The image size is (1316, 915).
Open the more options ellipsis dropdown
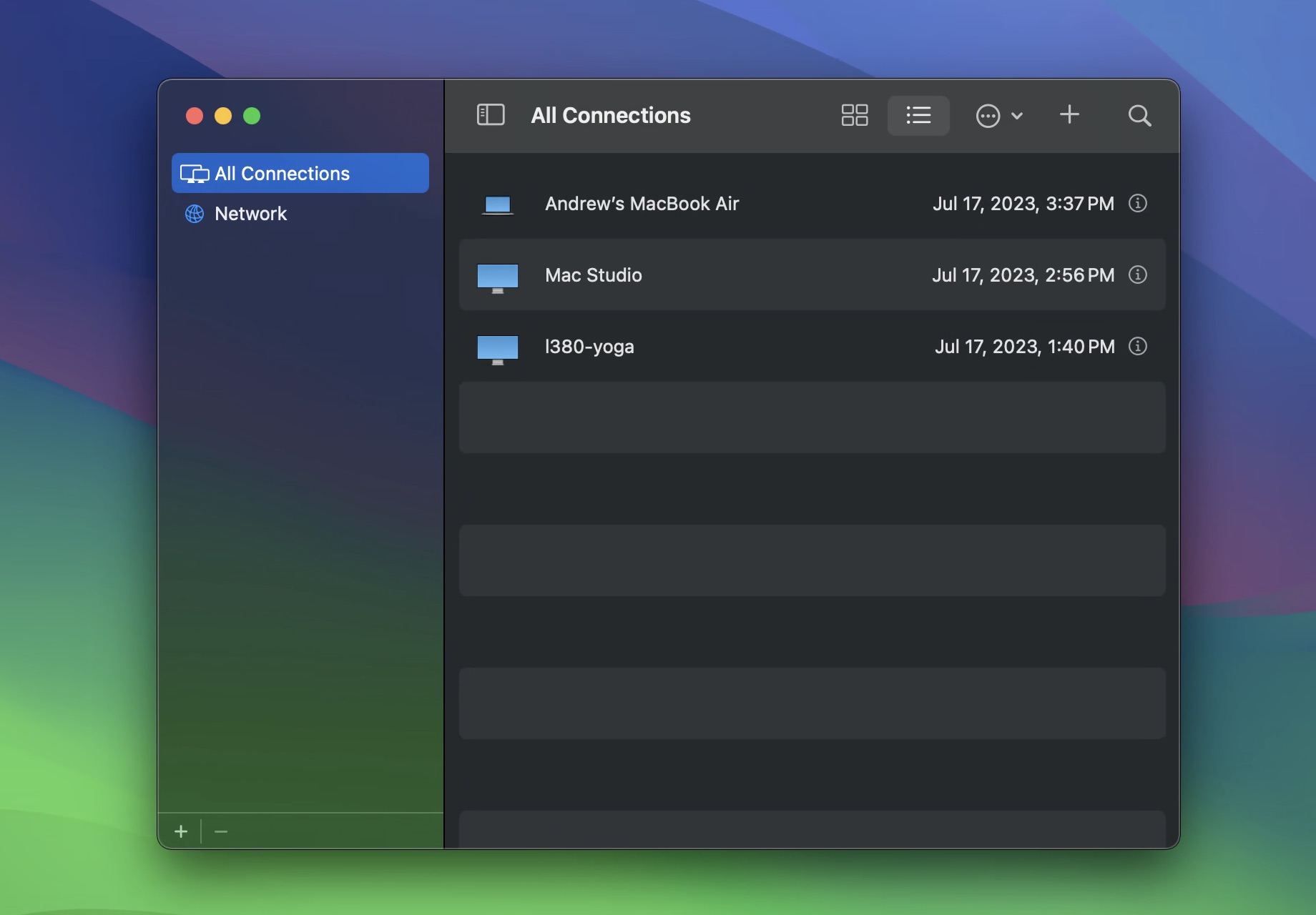coord(988,115)
